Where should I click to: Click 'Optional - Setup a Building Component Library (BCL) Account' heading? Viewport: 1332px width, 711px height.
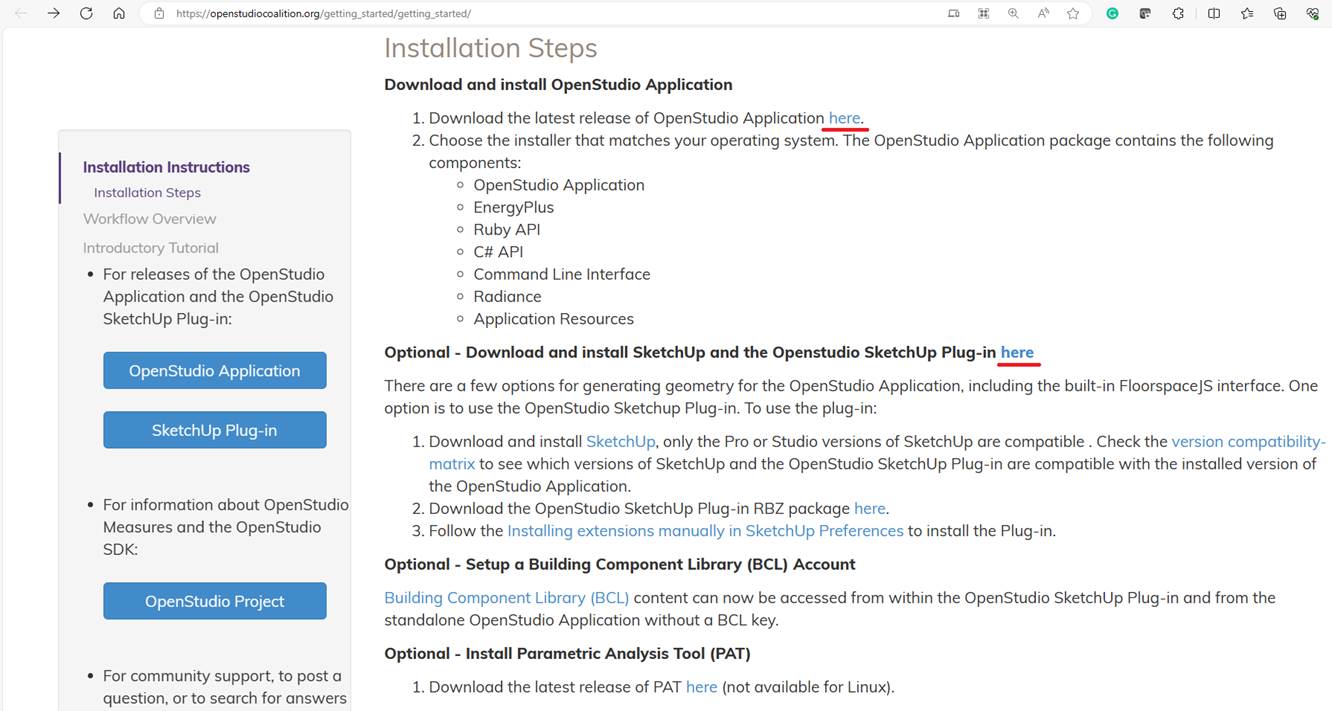(620, 565)
